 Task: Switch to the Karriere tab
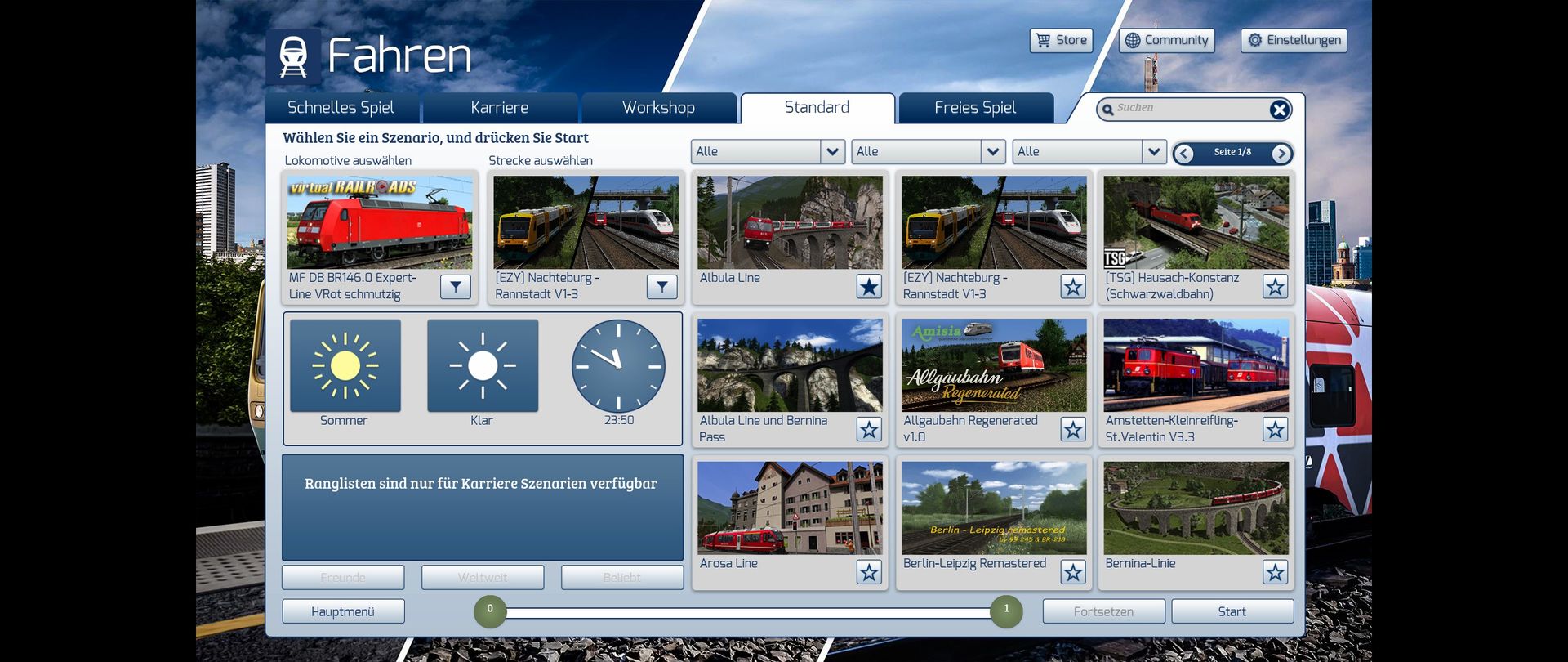pos(500,108)
